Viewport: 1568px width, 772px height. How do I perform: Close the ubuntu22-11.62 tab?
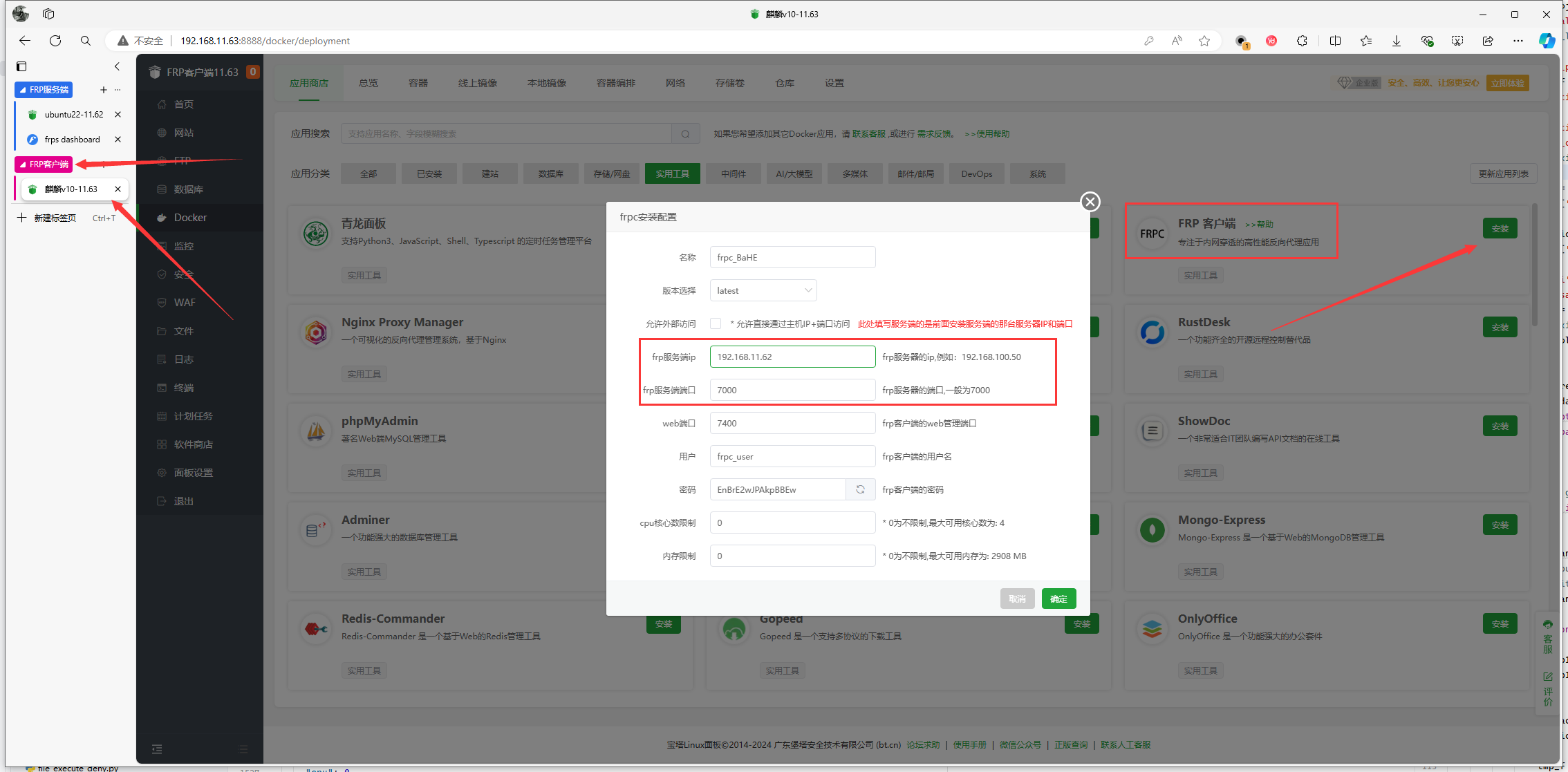click(x=118, y=115)
